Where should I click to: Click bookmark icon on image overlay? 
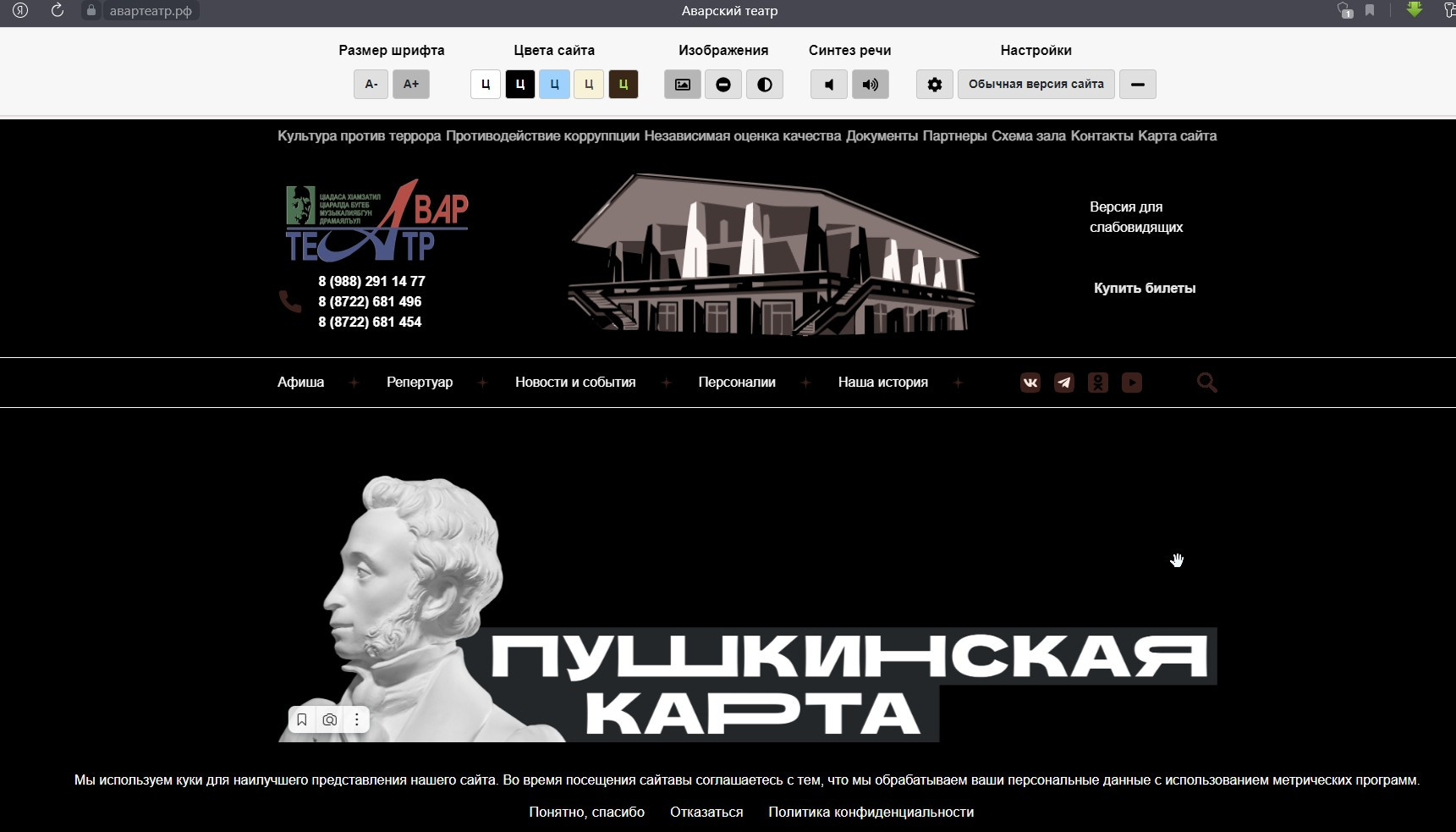302,719
